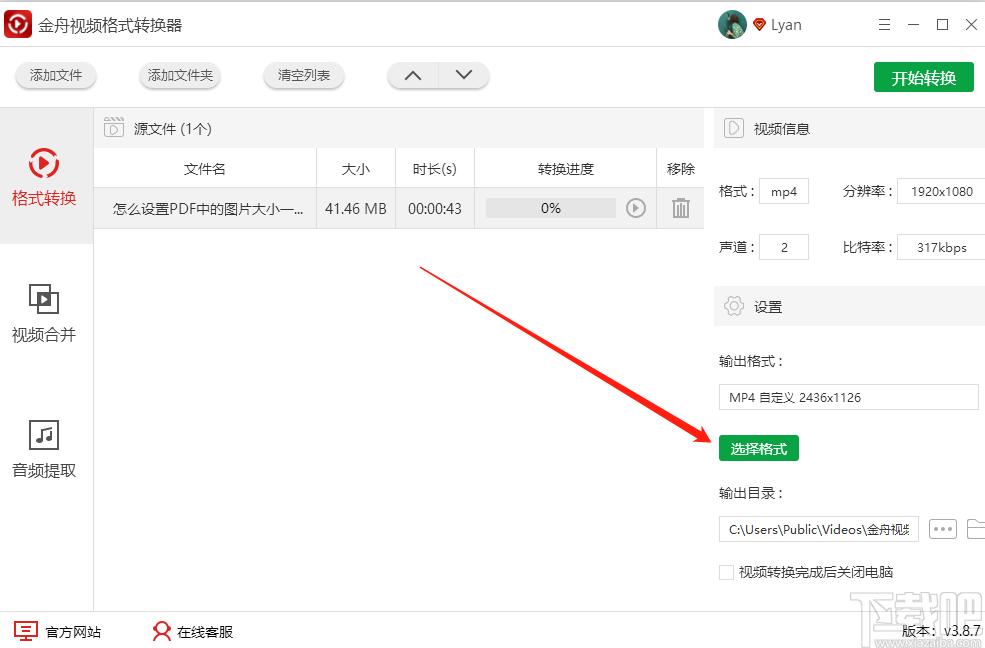
Task: Remove the file with the trash icon
Action: pos(681,208)
